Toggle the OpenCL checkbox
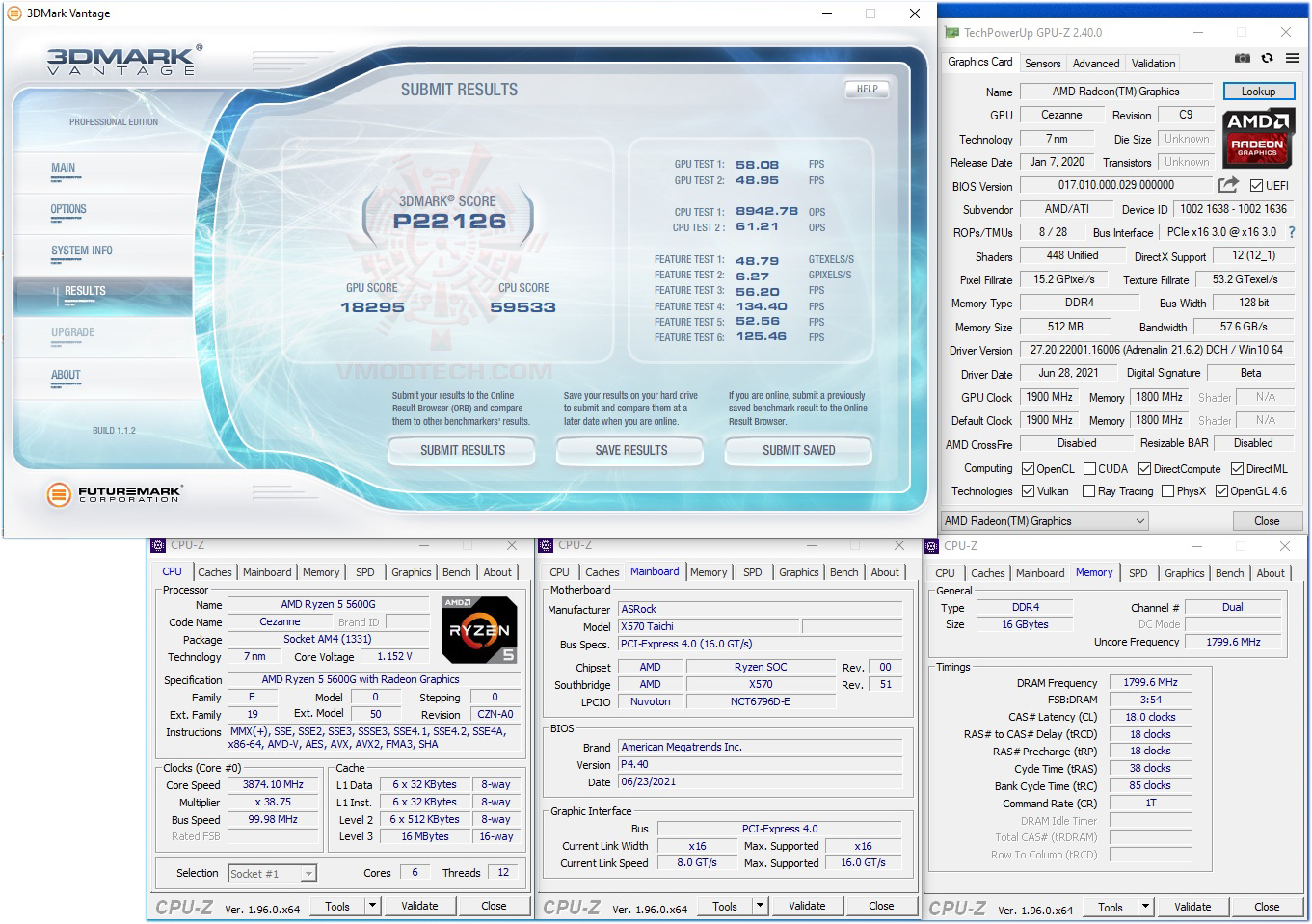 (x=1028, y=469)
